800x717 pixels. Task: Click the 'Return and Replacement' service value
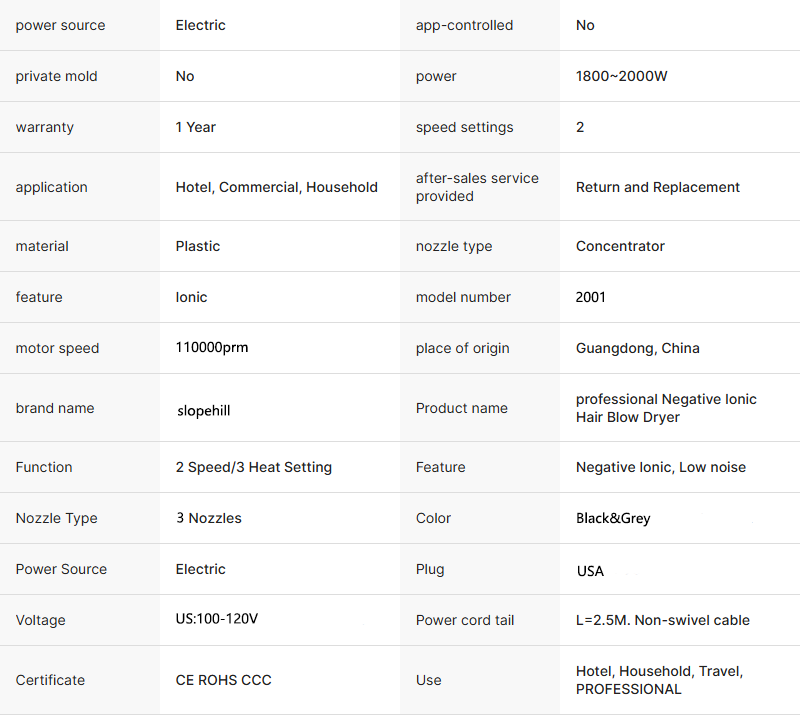click(657, 187)
